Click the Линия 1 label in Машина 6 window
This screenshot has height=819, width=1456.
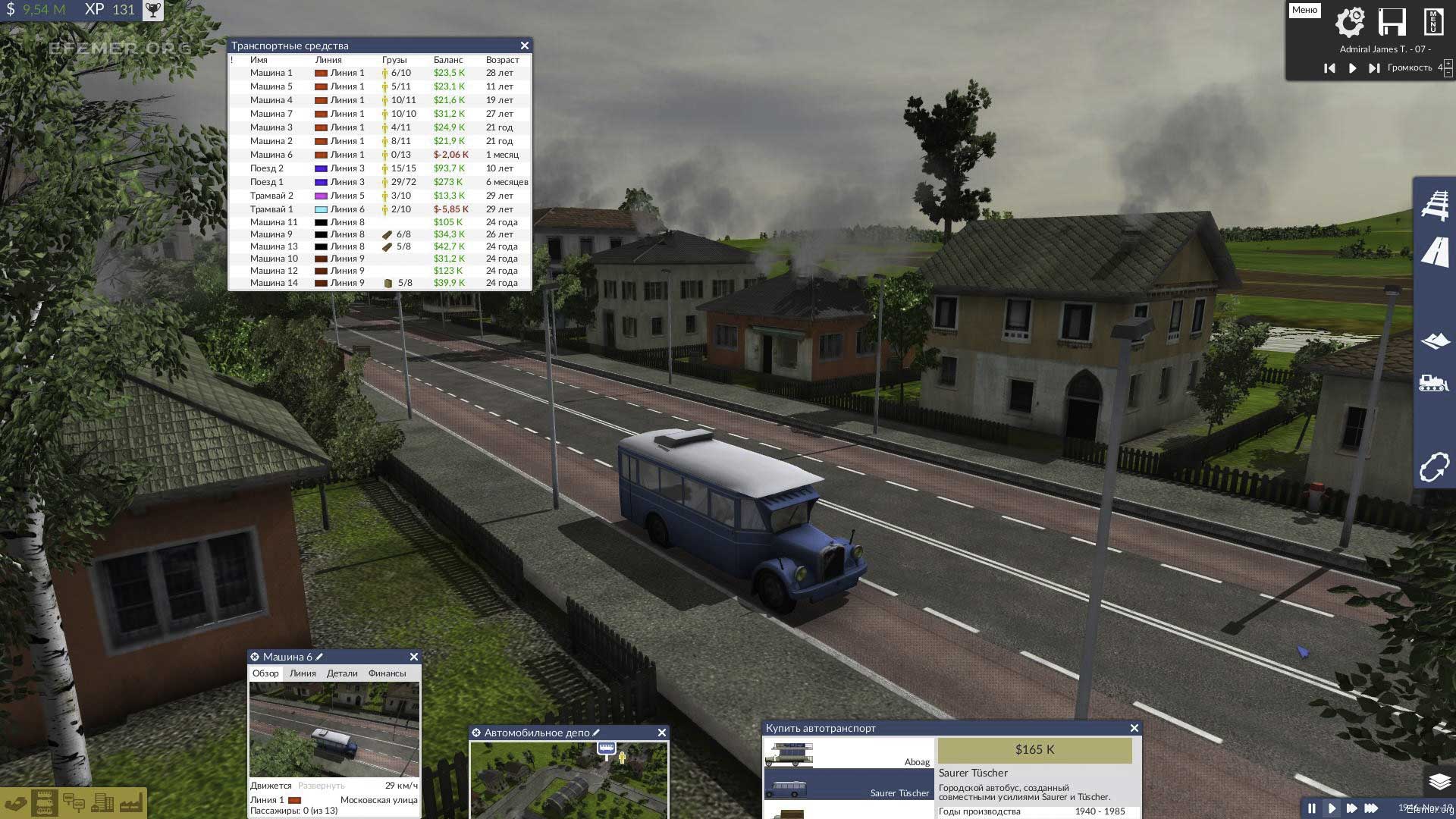(267, 800)
